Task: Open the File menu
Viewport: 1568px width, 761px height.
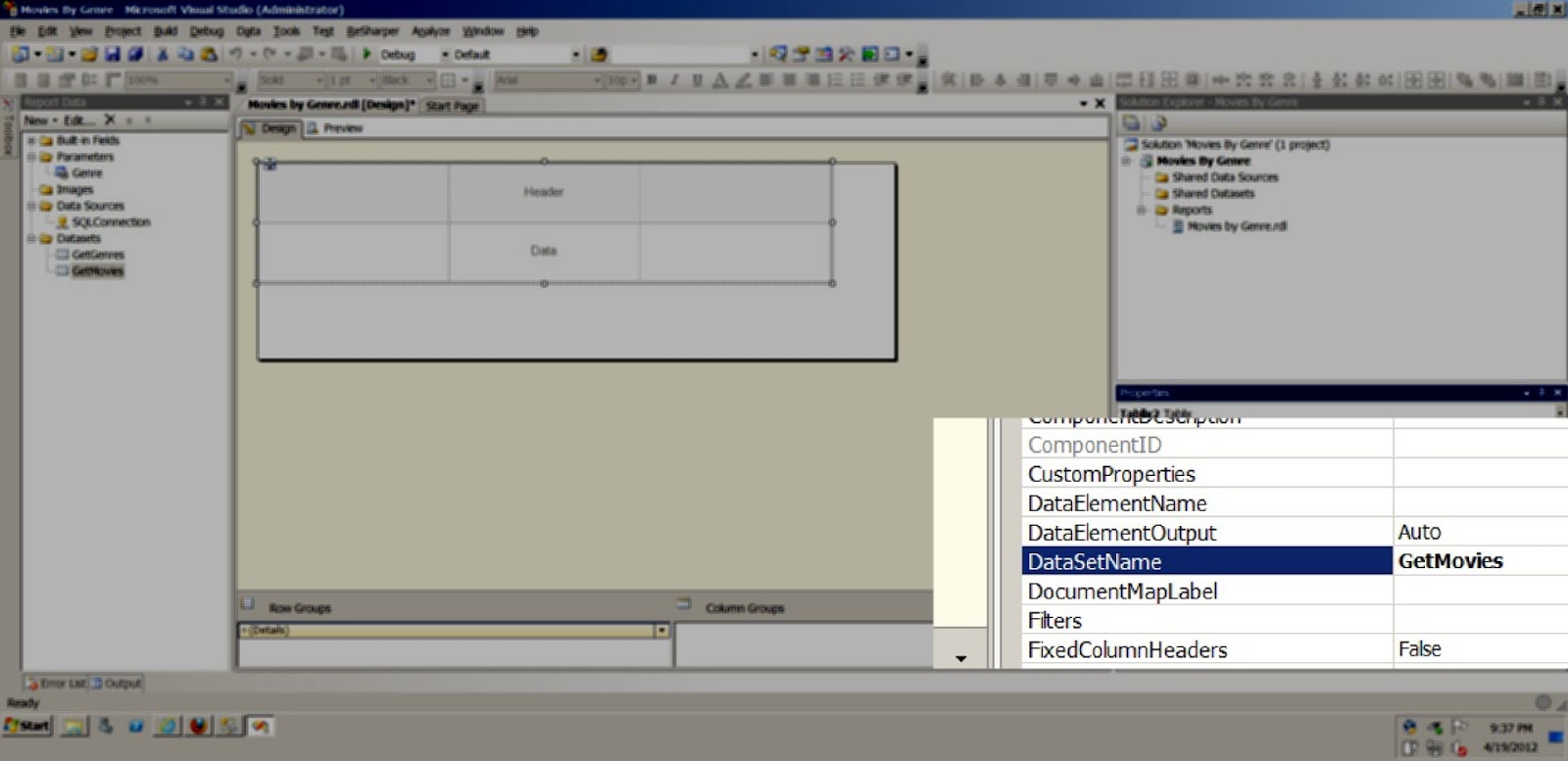Action: [x=18, y=31]
